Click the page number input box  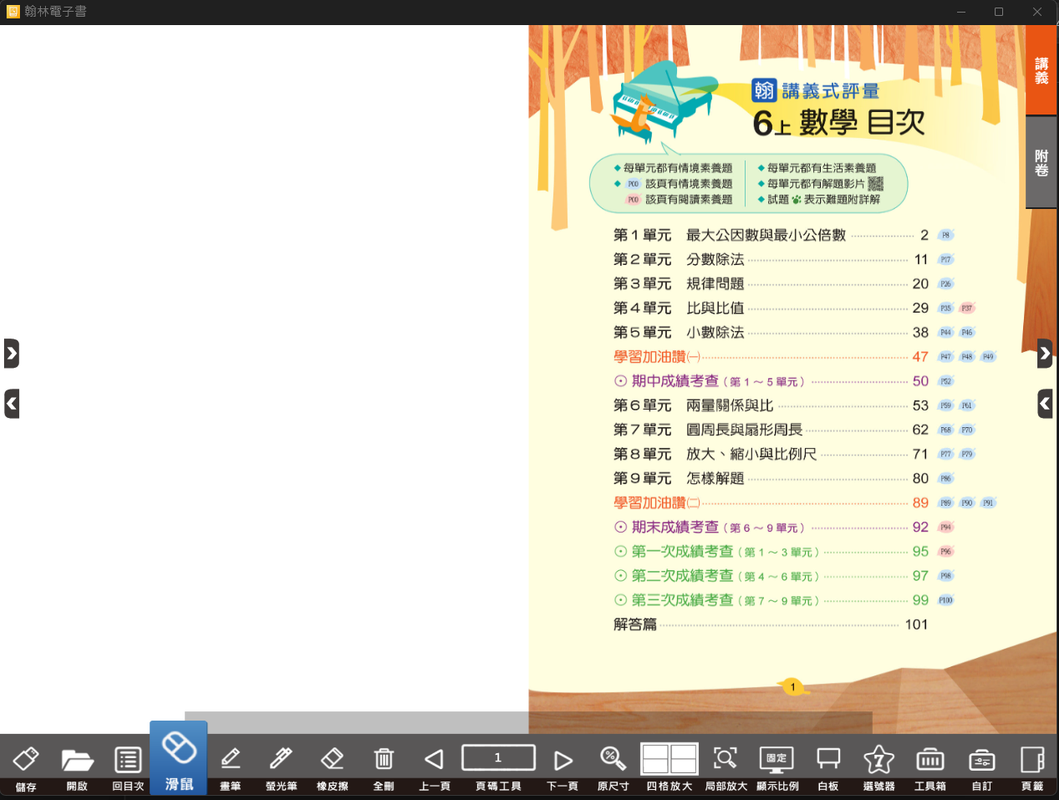coord(498,757)
